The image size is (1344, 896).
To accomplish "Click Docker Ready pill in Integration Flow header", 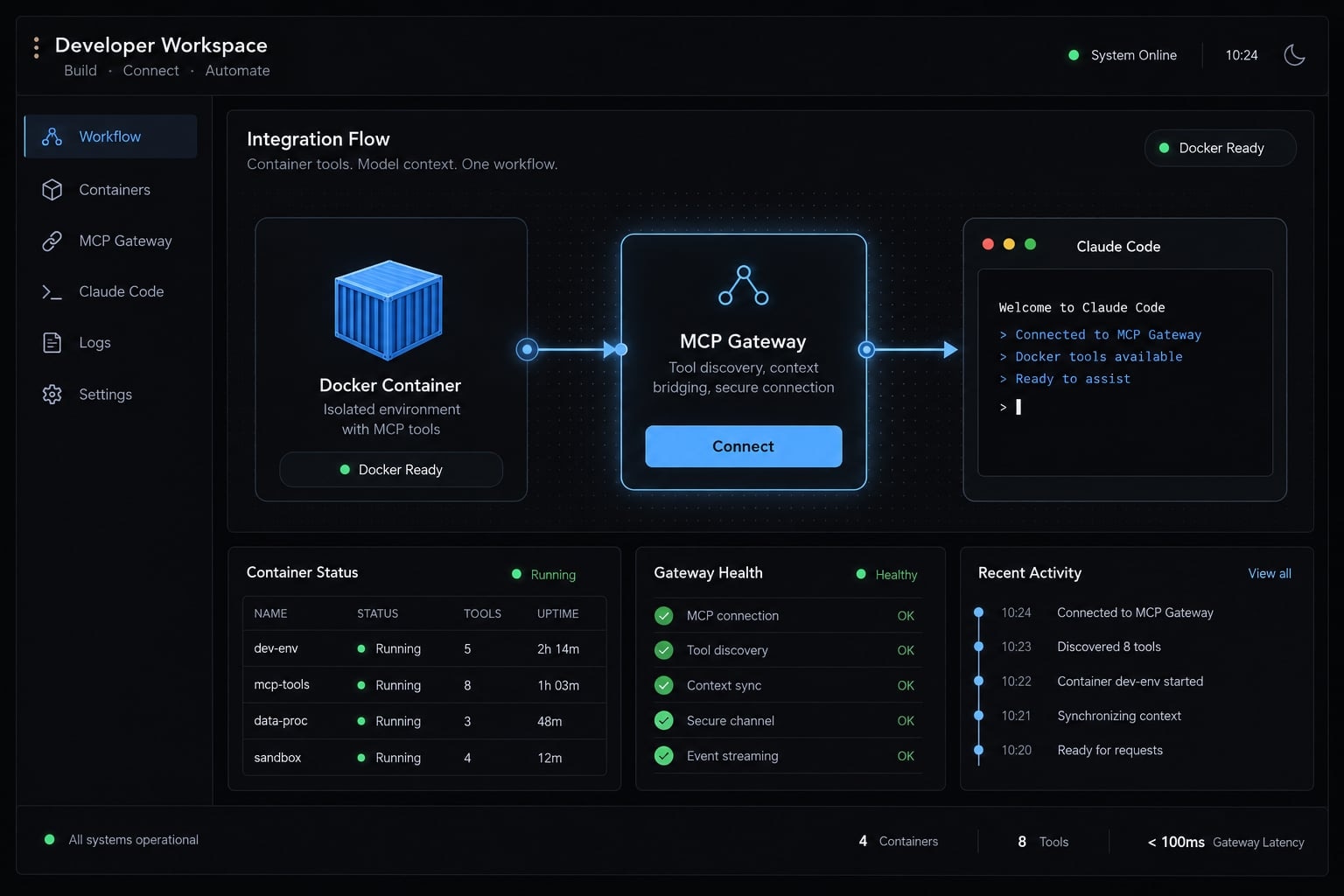I will click(x=1220, y=148).
